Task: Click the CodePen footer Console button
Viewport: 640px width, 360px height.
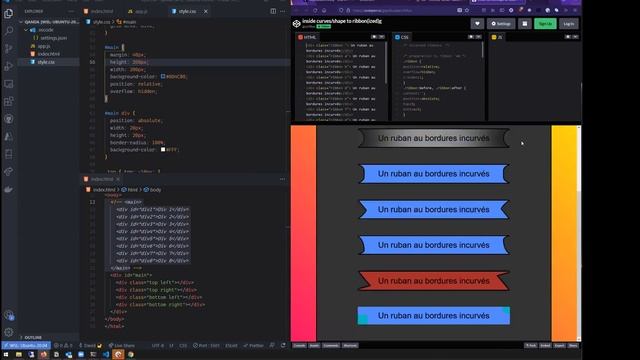Action: [x=299, y=346]
